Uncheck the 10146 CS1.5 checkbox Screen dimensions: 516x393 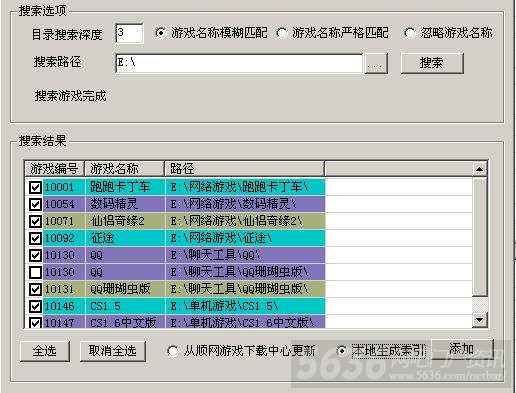pos(35,306)
